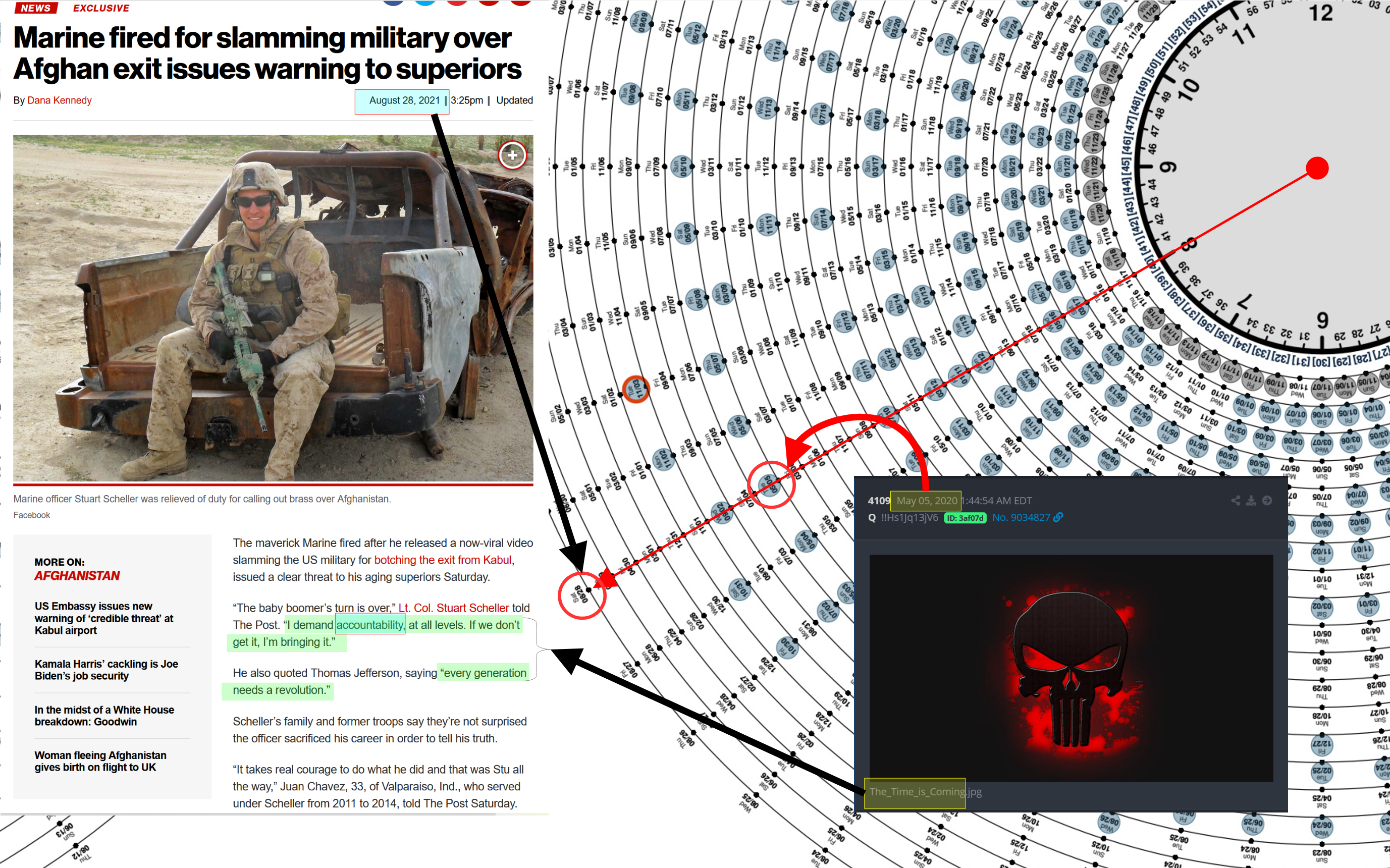This screenshot has width=1390, height=868.
Task: Click the large 12 on the clock face
Action: point(1320,13)
